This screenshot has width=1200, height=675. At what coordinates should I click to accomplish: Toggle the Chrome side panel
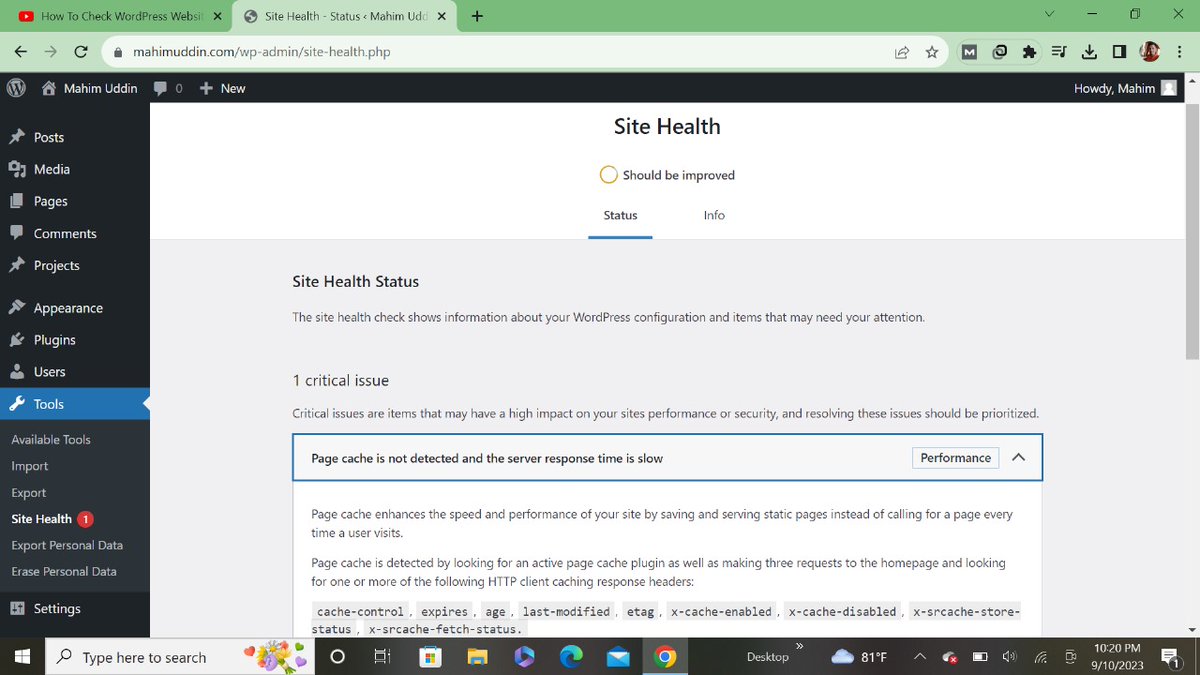[1119, 52]
